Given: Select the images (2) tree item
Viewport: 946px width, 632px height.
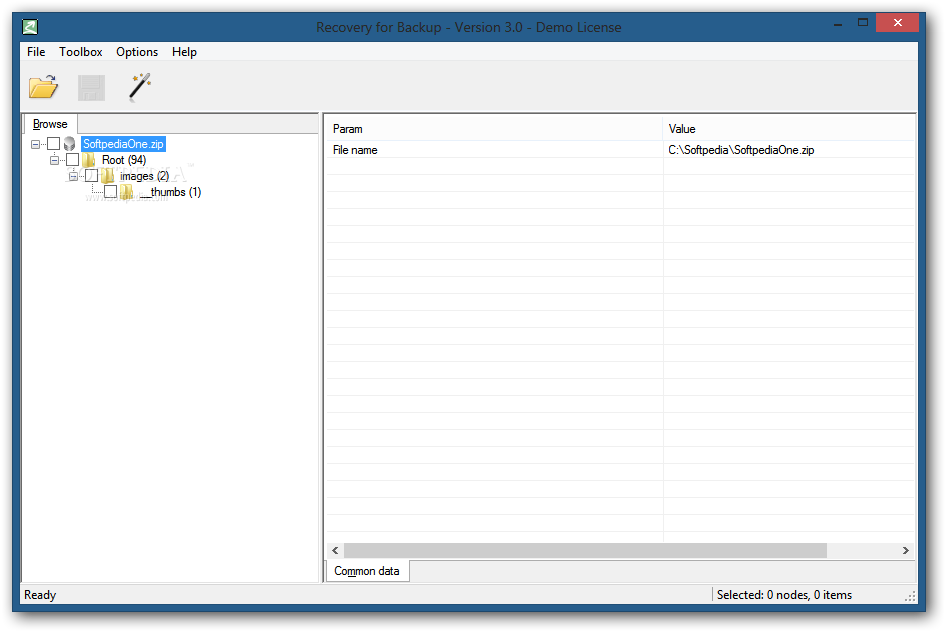Looking at the screenshot, I should (144, 176).
